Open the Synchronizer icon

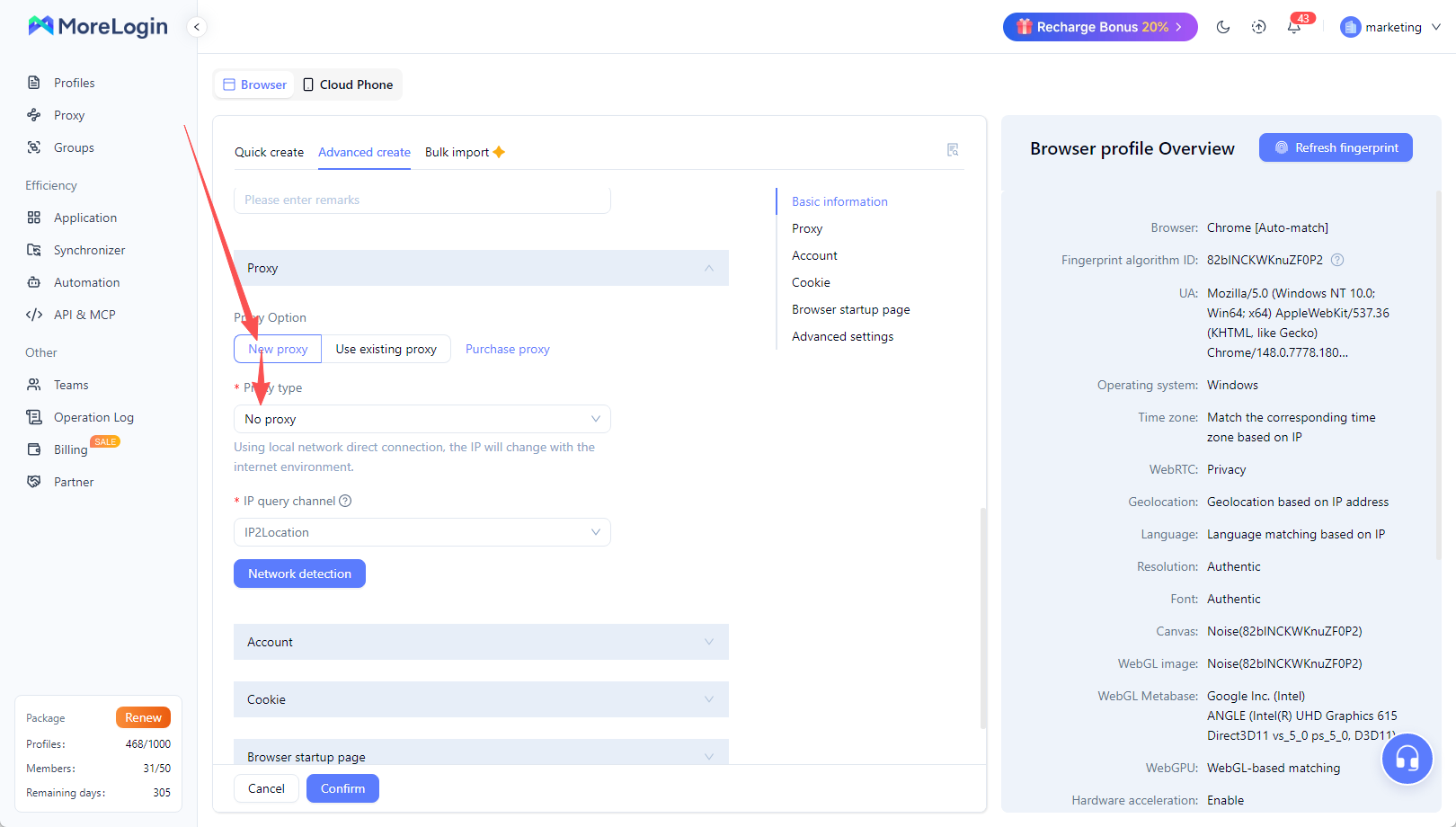(34, 250)
